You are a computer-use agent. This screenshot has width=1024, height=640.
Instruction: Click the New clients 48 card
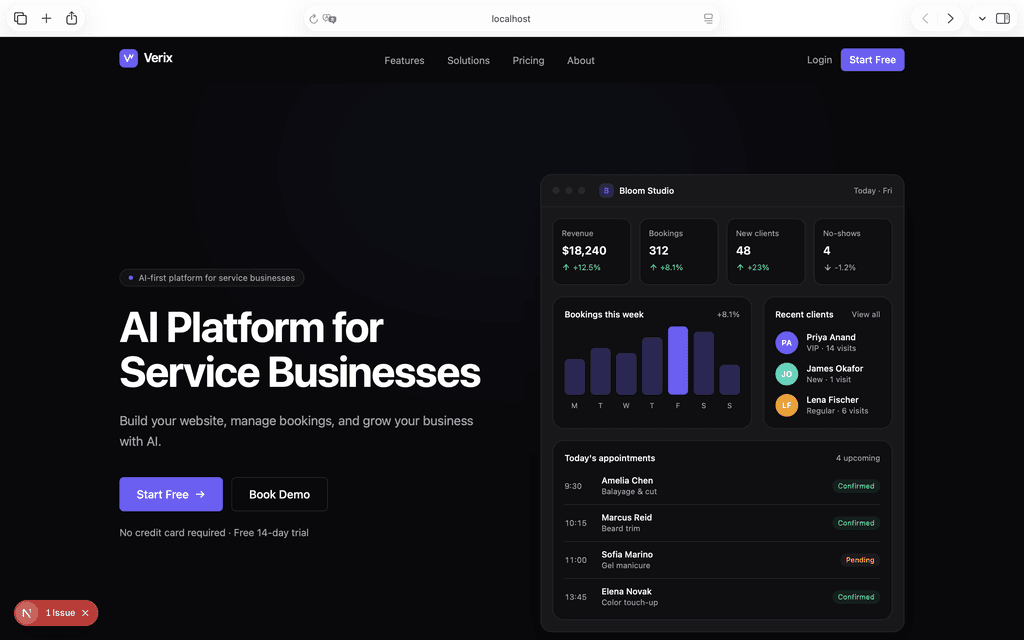tap(766, 251)
